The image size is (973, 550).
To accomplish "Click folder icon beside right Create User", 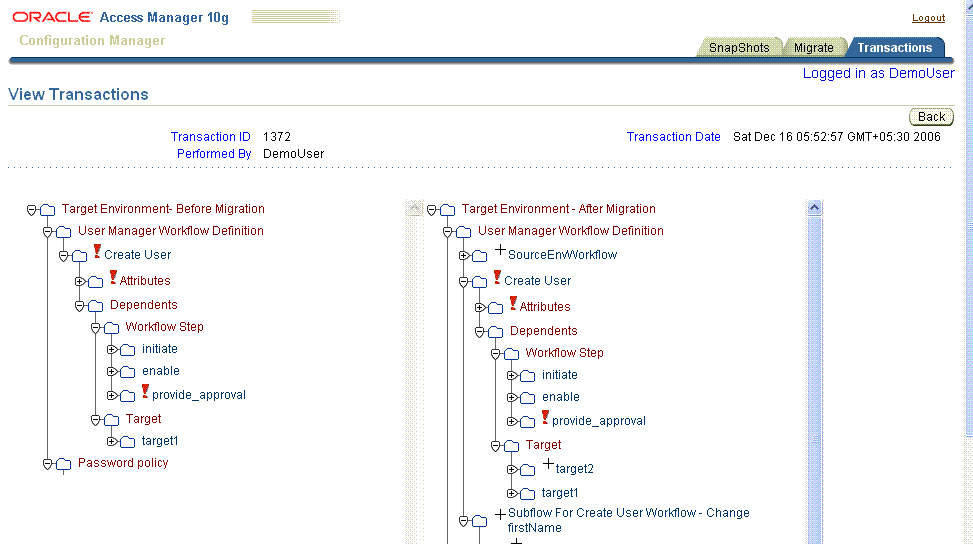I will click(x=480, y=282).
